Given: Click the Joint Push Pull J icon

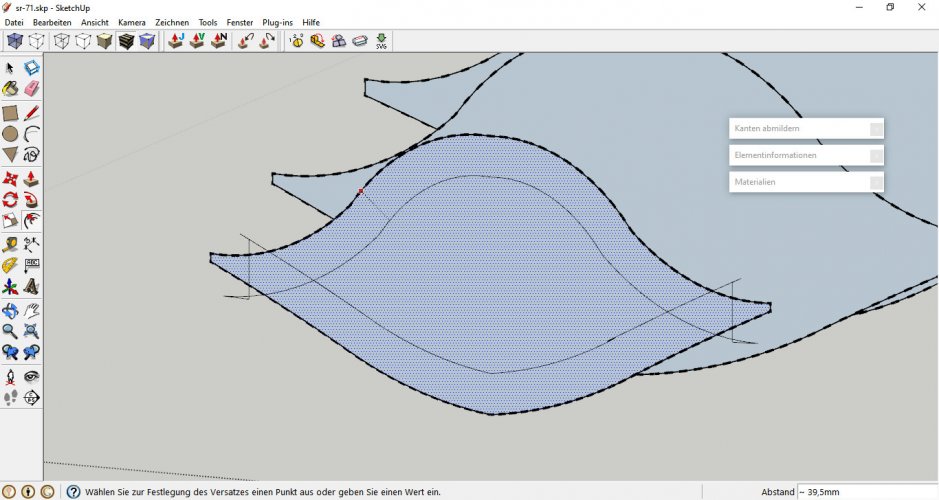Looking at the screenshot, I should 176,41.
